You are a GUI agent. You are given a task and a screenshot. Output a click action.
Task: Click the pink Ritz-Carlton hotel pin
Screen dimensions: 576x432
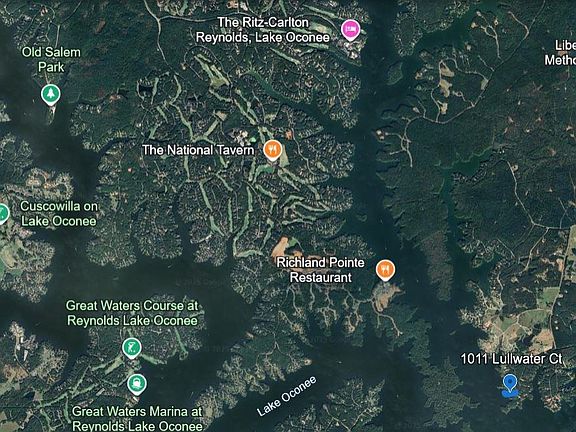[350, 30]
